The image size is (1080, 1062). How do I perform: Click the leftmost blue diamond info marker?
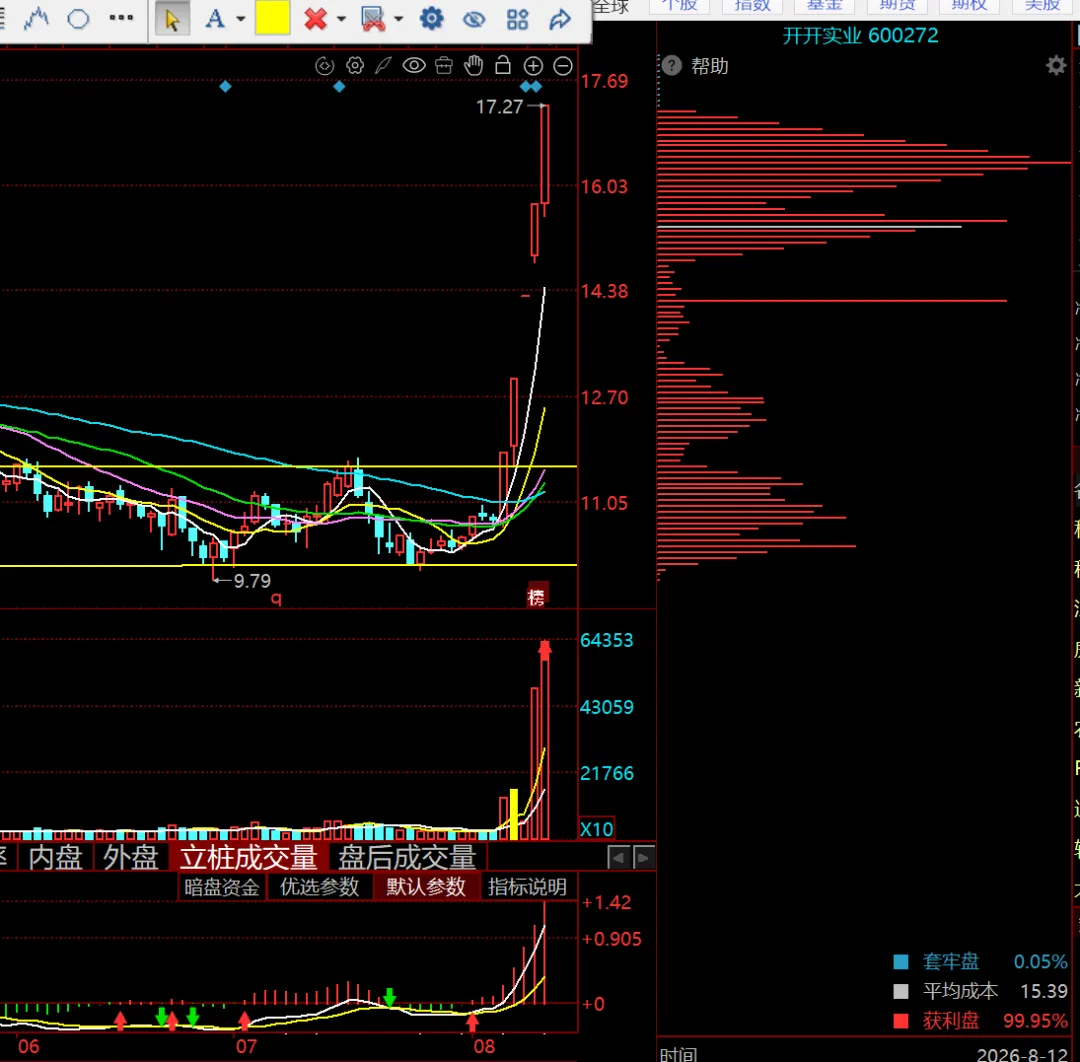tap(225, 87)
